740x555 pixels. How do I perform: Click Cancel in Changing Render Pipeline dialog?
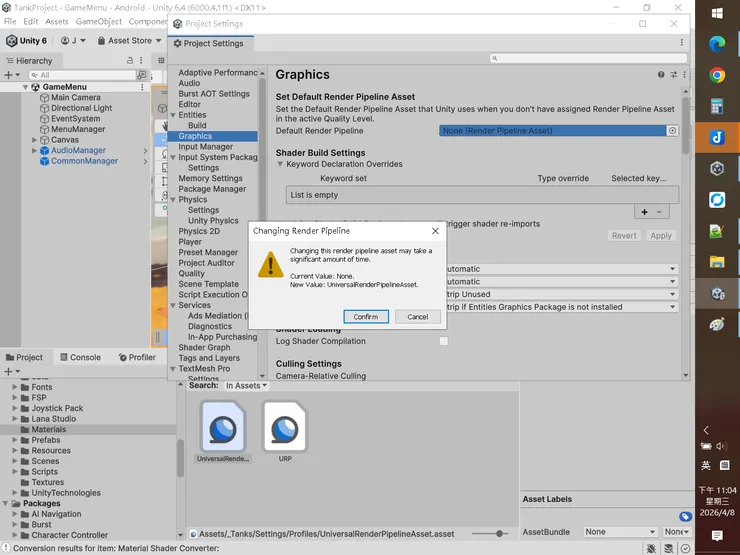click(x=418, y=317)
